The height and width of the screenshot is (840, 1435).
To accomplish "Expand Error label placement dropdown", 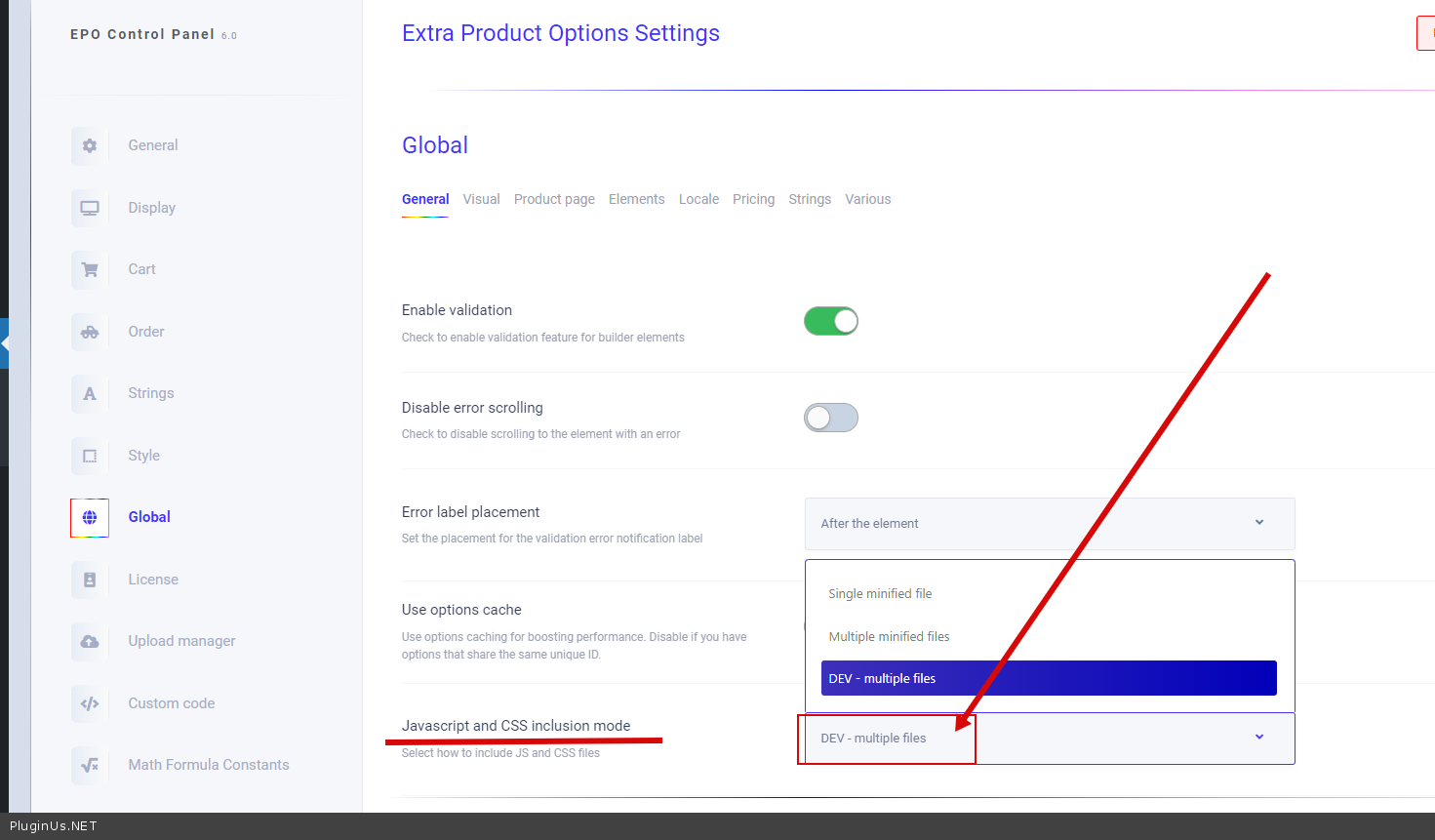I will click(x=1050, y=524).
